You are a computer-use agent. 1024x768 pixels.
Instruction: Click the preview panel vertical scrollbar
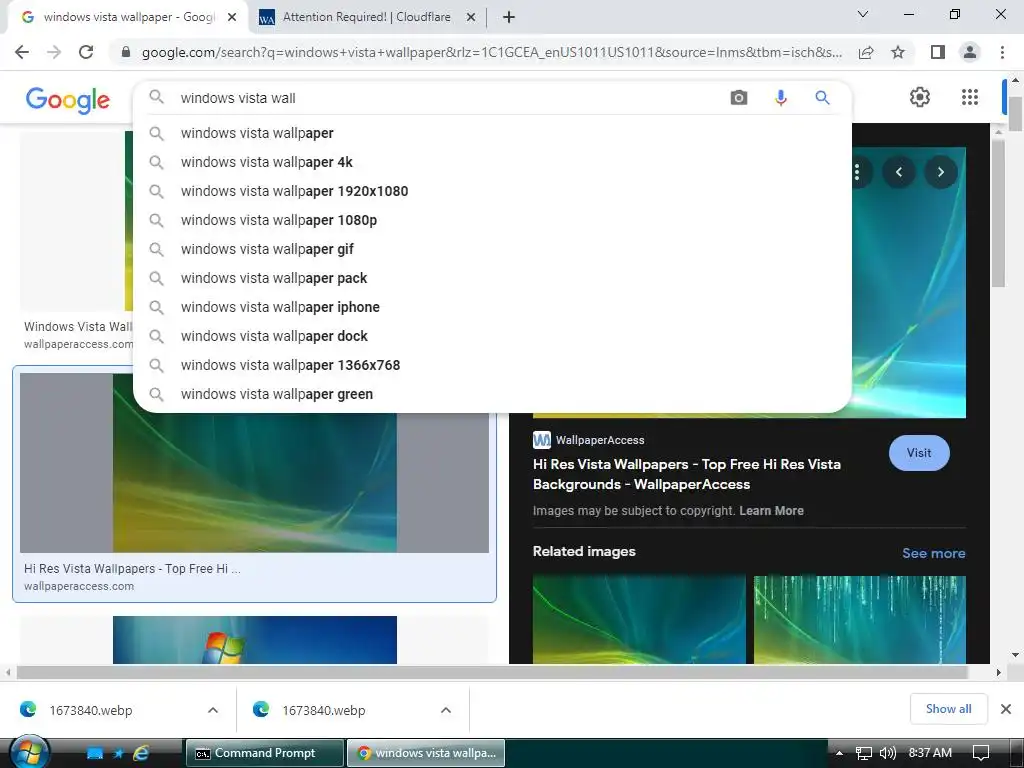click(998, 213)
